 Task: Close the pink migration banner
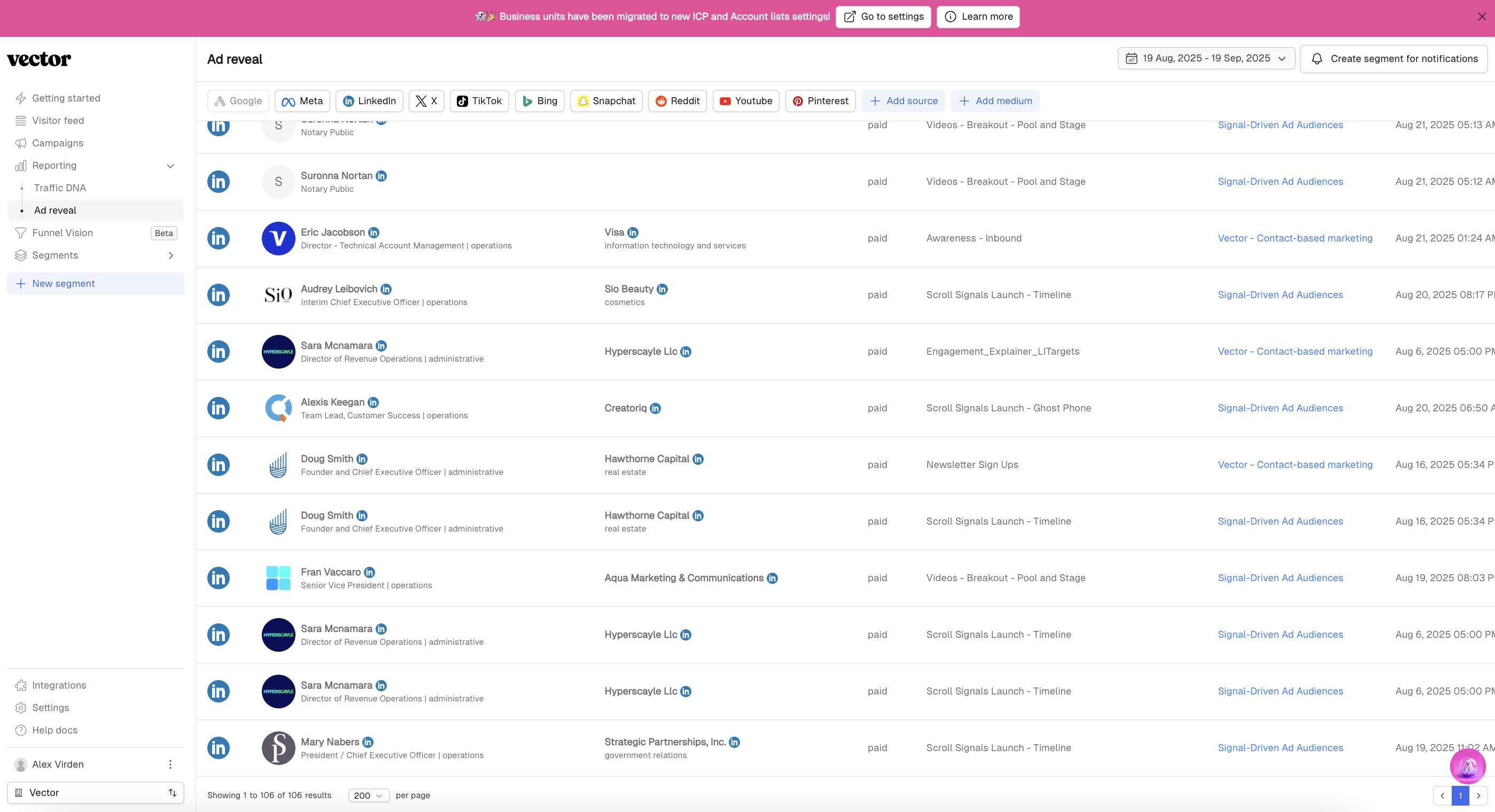coord(1482,17)
